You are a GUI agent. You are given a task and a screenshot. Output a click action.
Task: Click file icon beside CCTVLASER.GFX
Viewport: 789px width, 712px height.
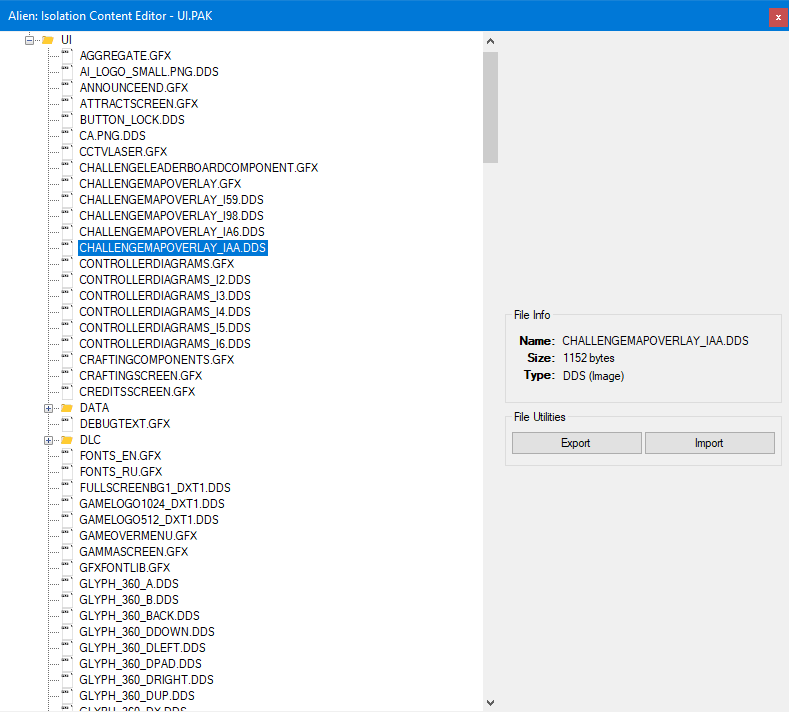point(67,151)
